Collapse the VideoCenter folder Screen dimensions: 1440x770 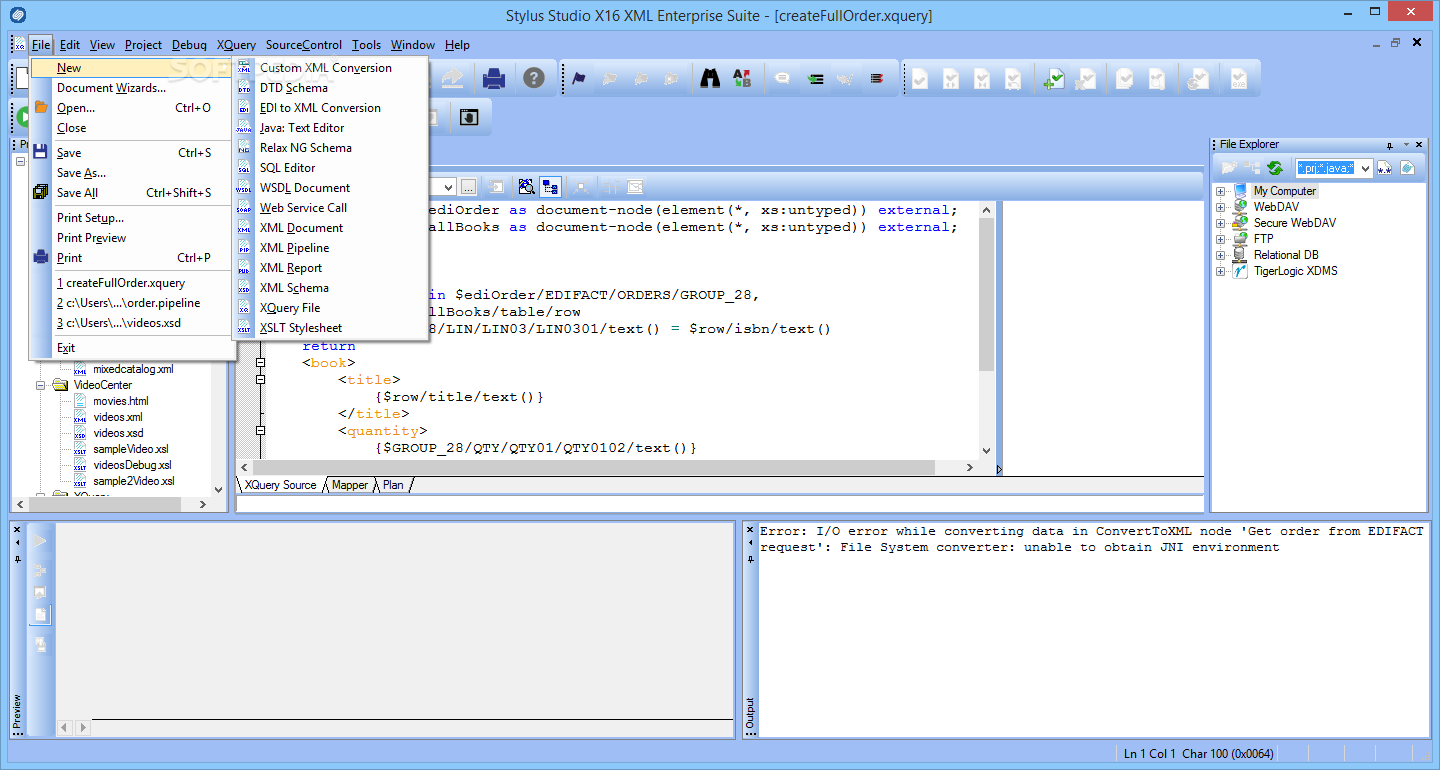(41, 385)
